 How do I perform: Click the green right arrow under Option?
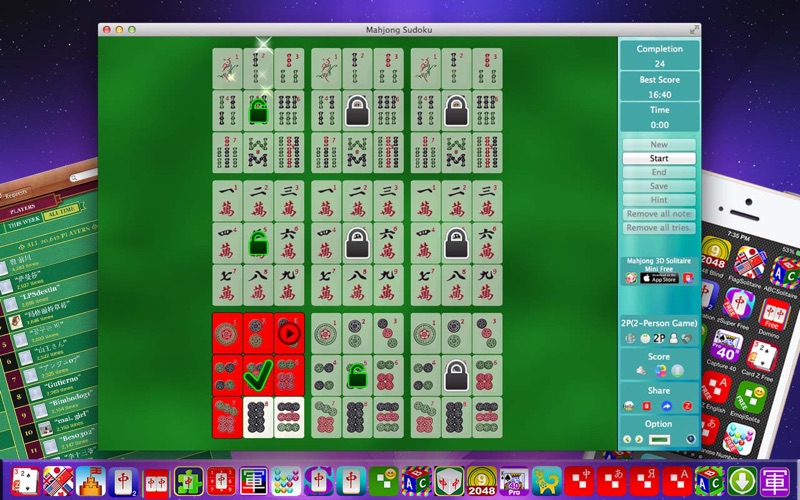[x=639, y=439]
